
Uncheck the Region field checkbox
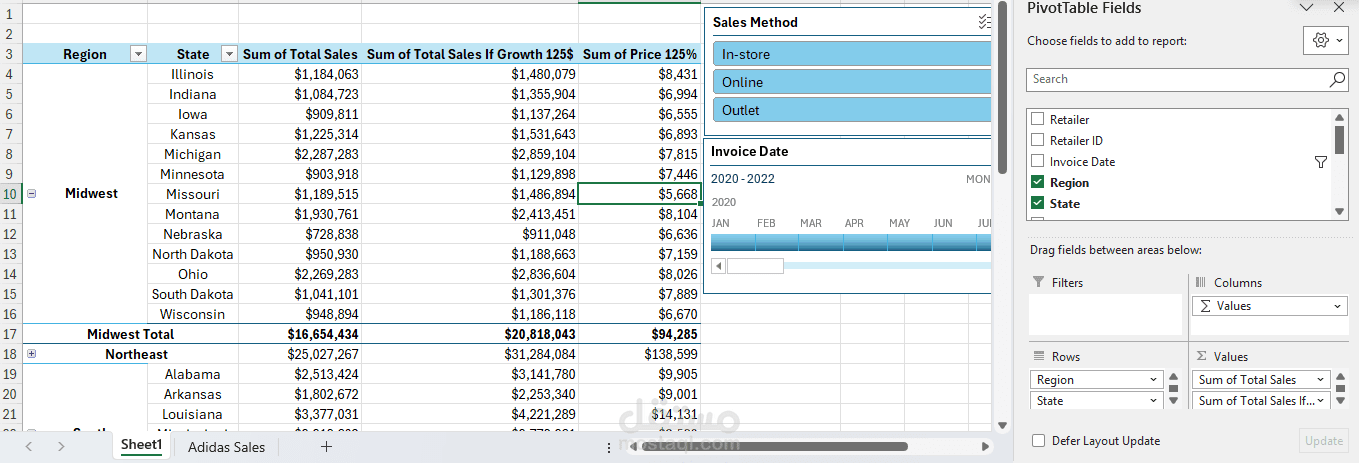click(x=1037, y=182)
